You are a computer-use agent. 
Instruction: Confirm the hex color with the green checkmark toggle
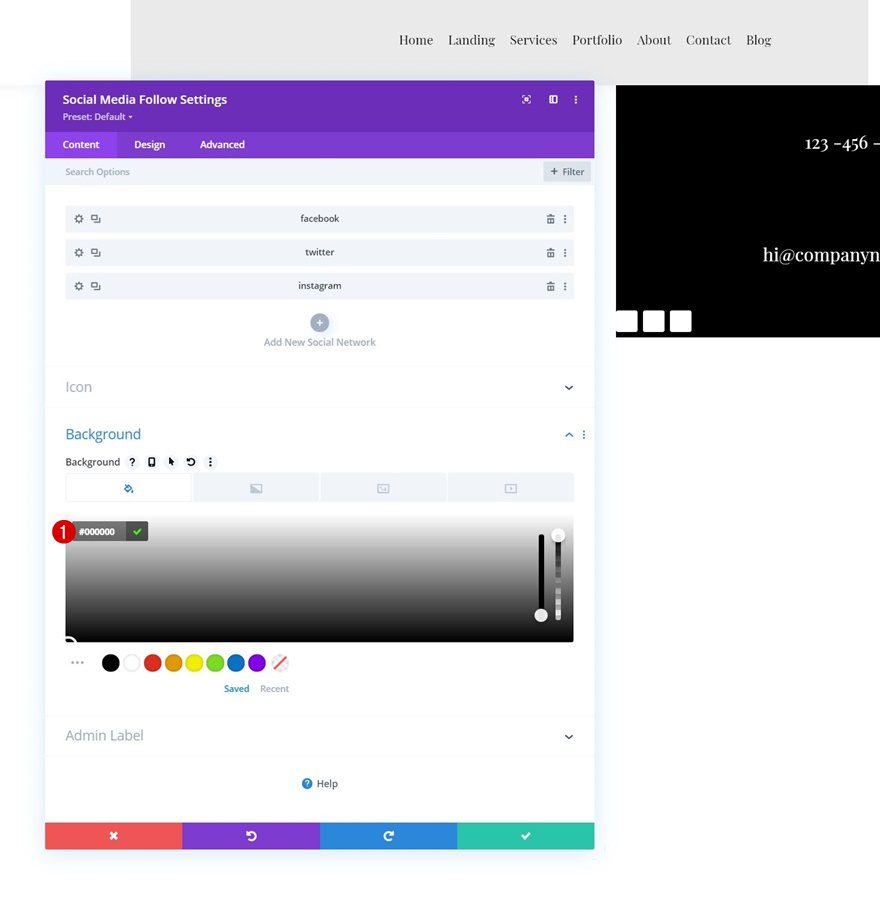click(138, 531)
